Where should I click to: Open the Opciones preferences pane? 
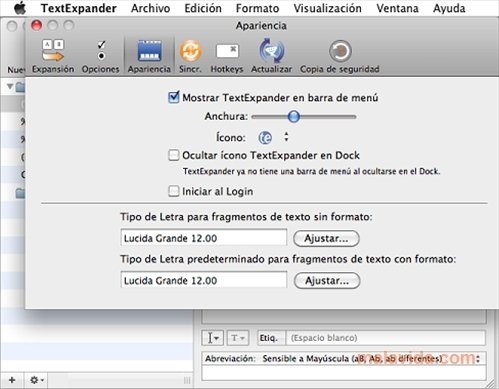coord(100,56)
